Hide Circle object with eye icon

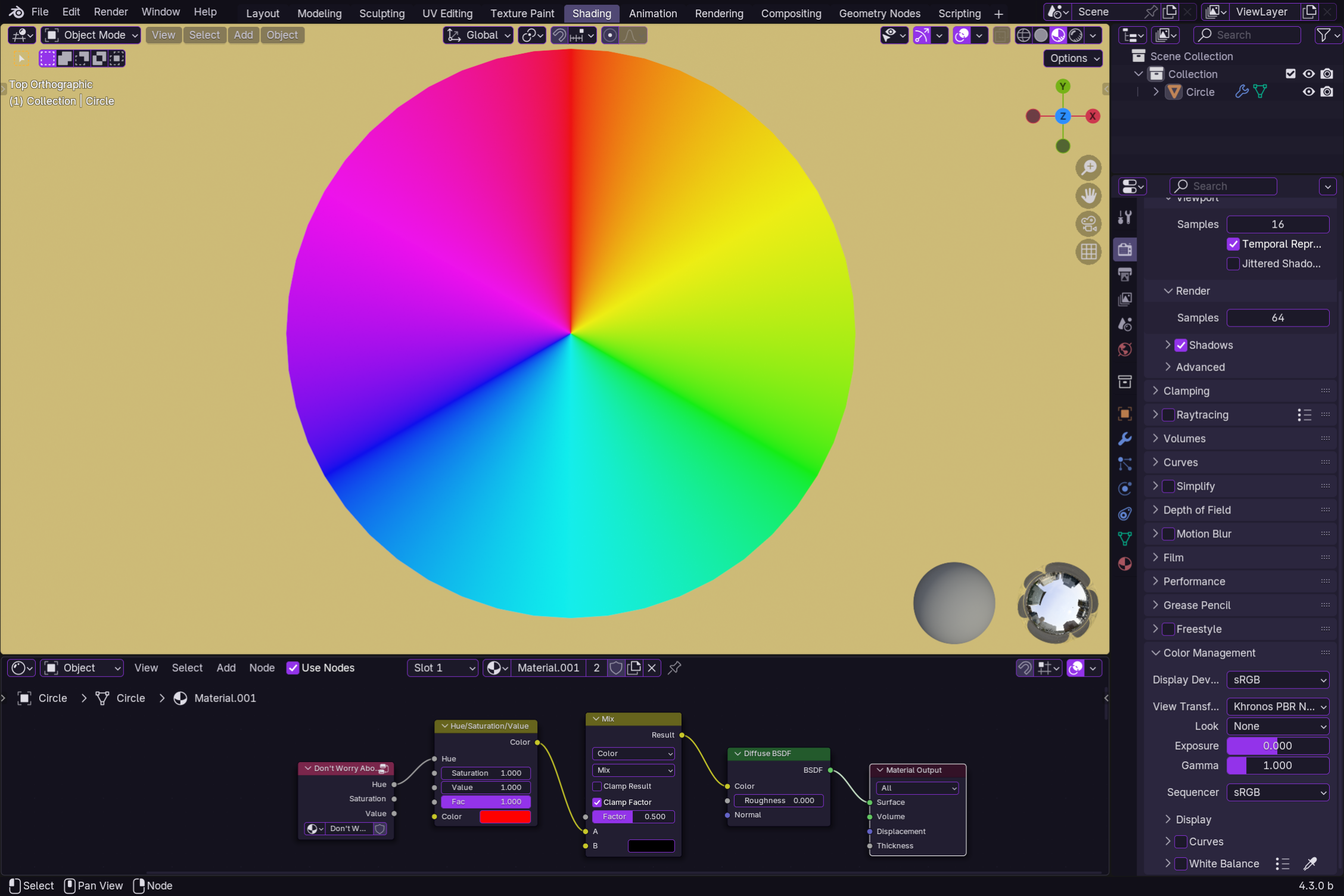(x=1308, y=92)
